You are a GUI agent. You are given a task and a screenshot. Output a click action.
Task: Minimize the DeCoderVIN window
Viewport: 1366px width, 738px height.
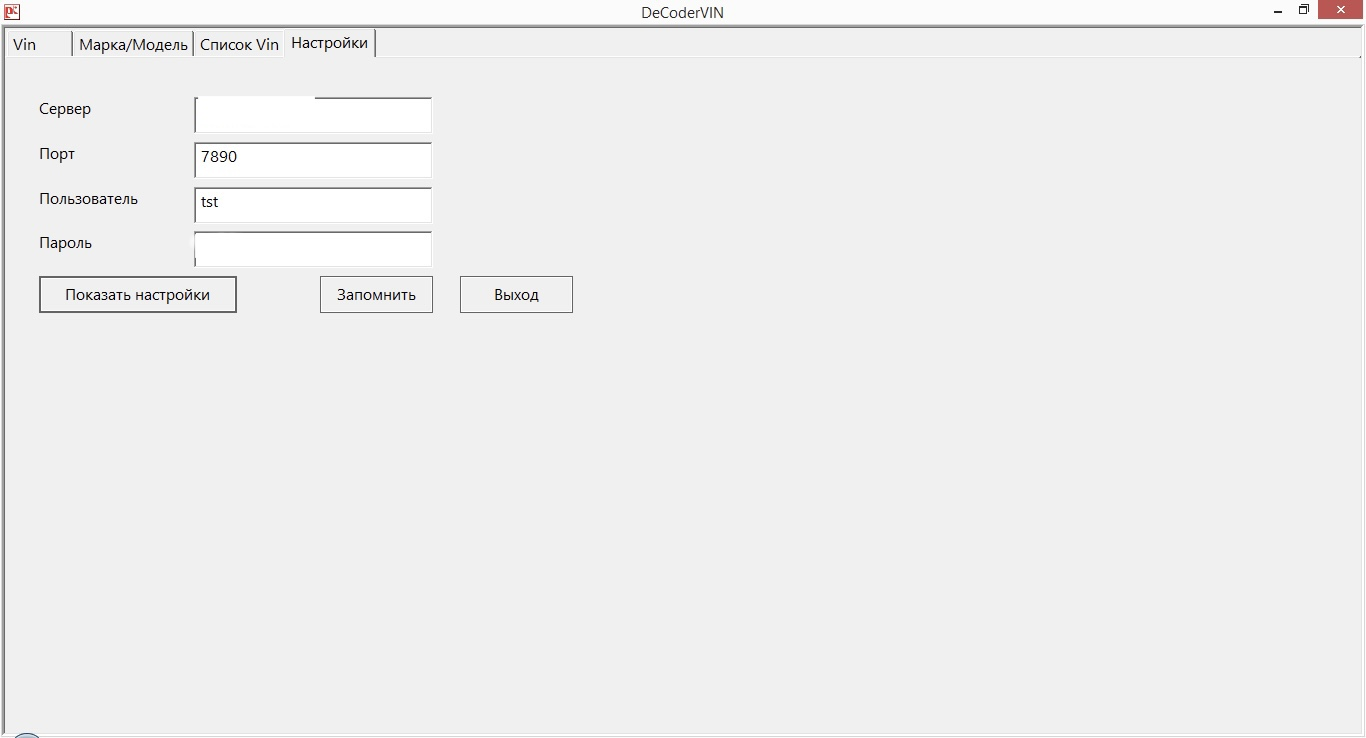1279,11
